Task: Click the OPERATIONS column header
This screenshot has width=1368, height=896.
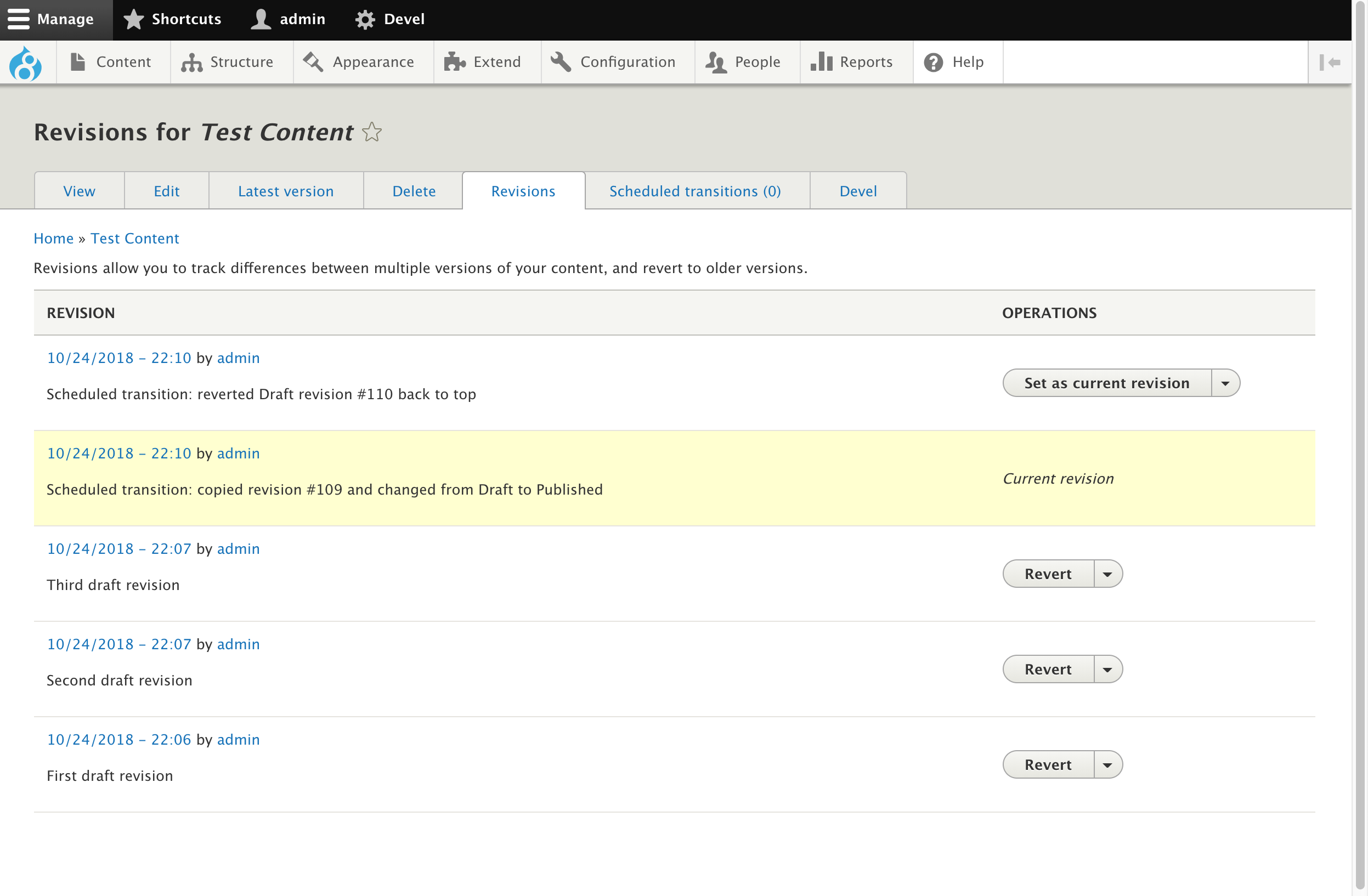Action: click(1049, 313)
